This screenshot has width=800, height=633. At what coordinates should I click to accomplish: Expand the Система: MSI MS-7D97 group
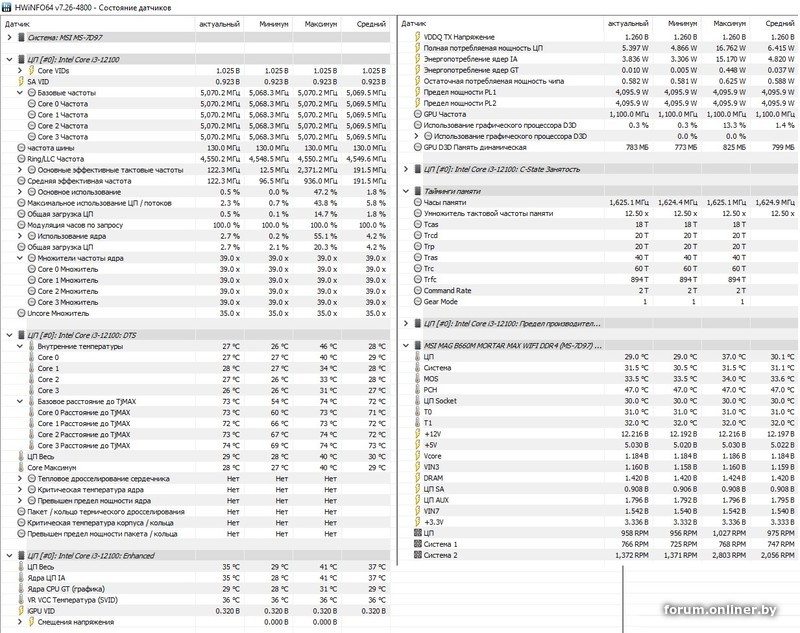[9, 37]
